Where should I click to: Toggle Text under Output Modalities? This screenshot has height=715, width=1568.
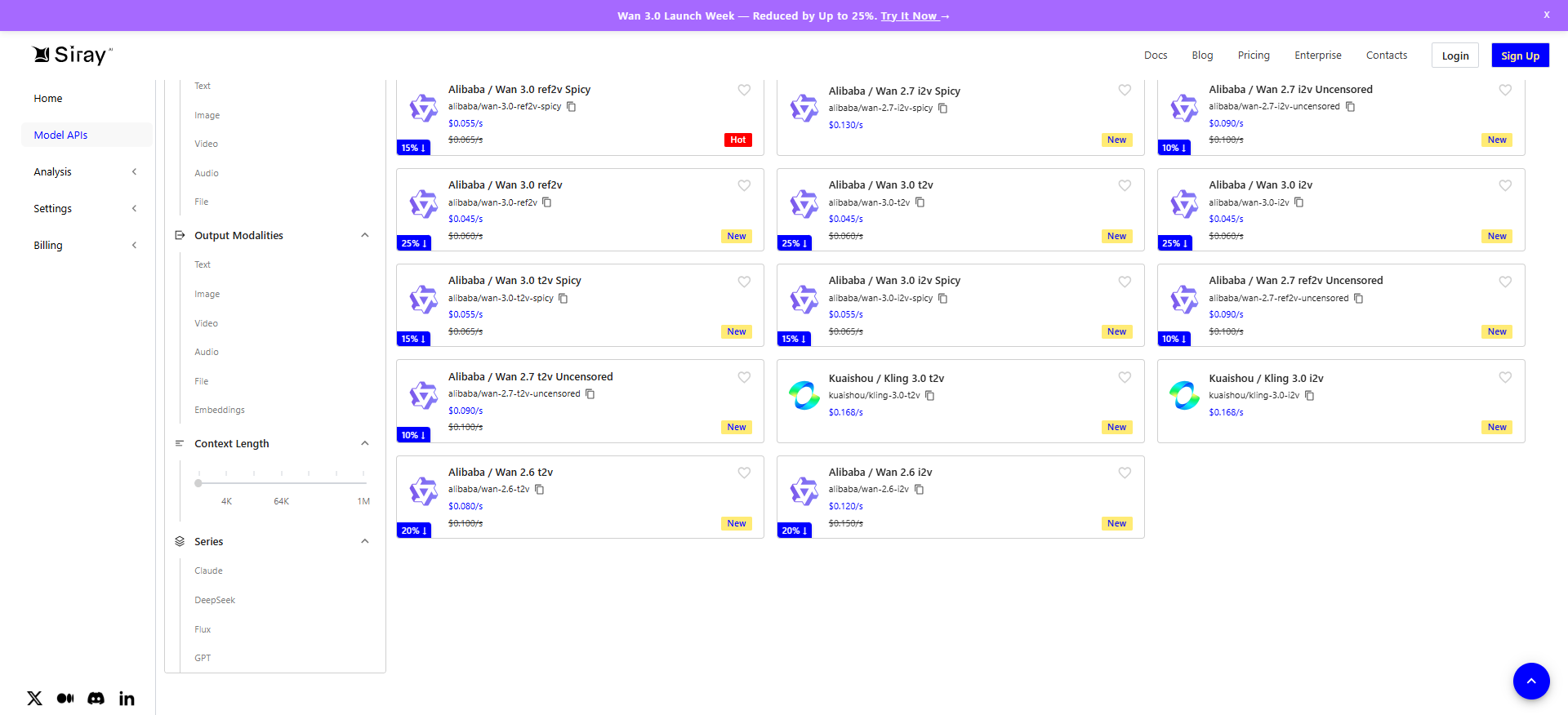click(x=203, y=264)
